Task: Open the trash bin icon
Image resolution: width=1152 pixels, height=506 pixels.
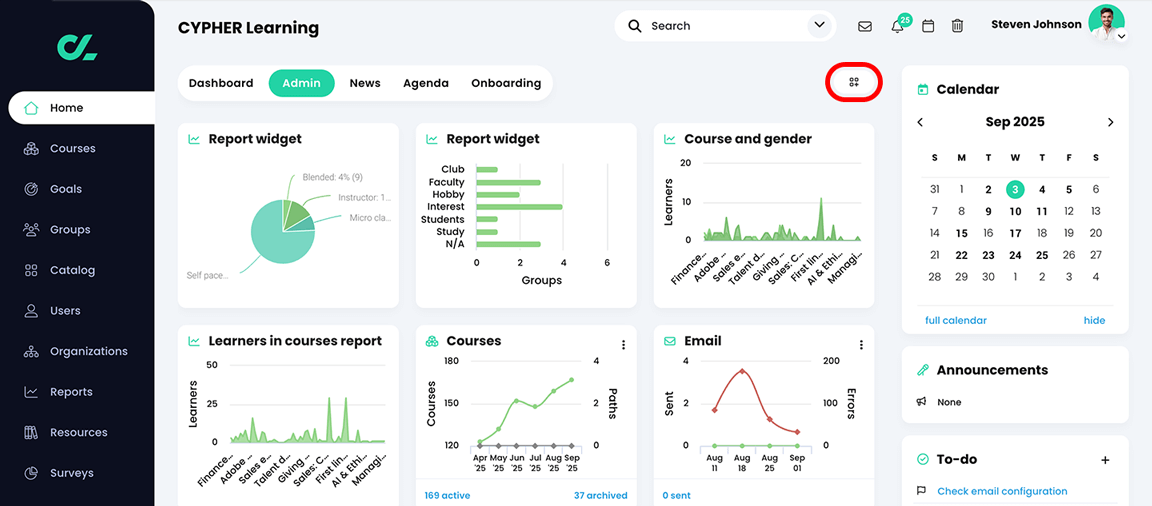Action: click(x=957, y=26)
